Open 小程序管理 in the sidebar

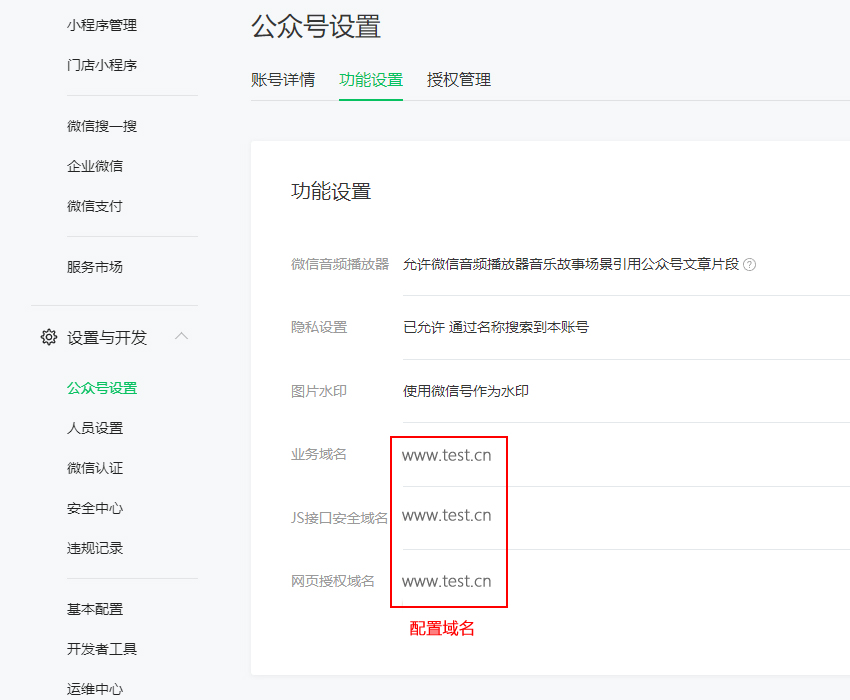pos(102,25)
